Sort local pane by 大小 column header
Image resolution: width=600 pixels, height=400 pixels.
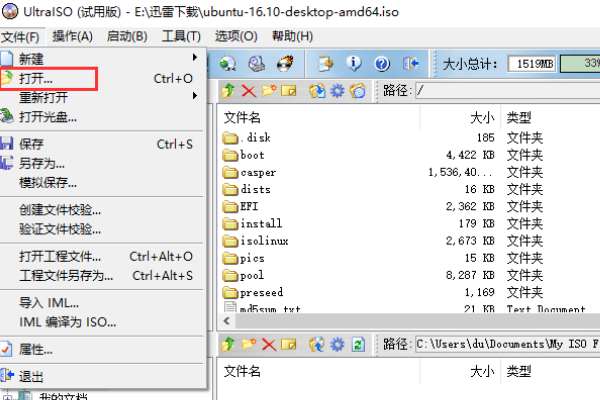(460, 371)
